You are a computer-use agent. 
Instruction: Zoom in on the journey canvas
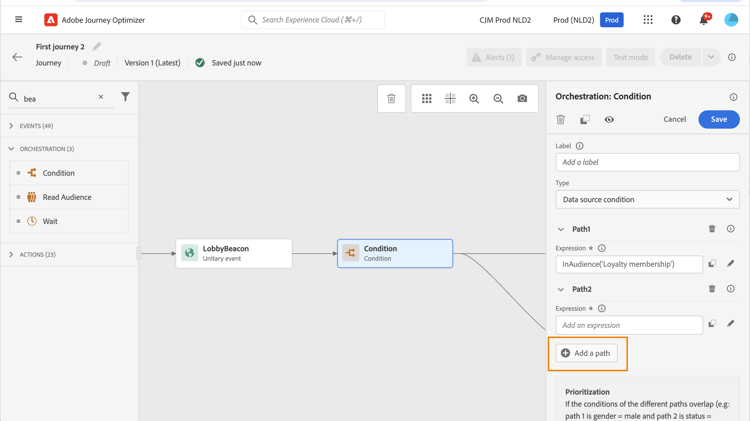(474, 98)
